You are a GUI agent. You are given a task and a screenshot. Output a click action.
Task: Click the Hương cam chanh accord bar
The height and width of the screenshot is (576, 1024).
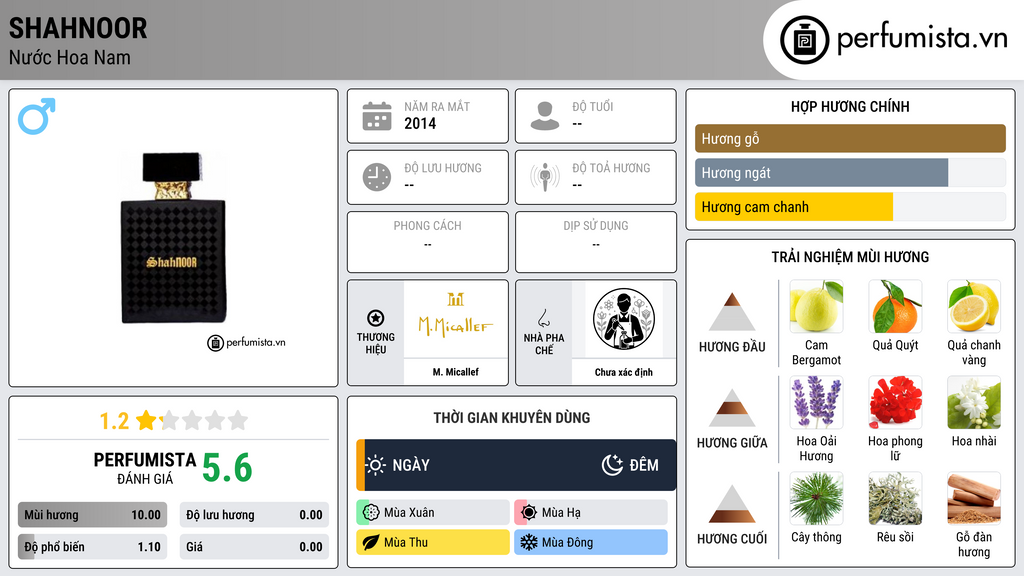[850, 207]
